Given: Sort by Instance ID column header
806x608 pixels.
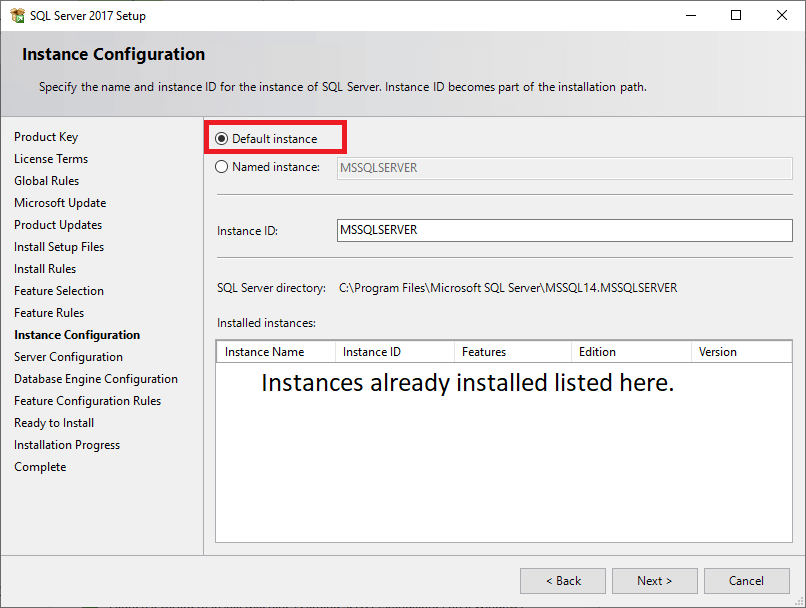Looking at the screenshot, I should 395,352.
